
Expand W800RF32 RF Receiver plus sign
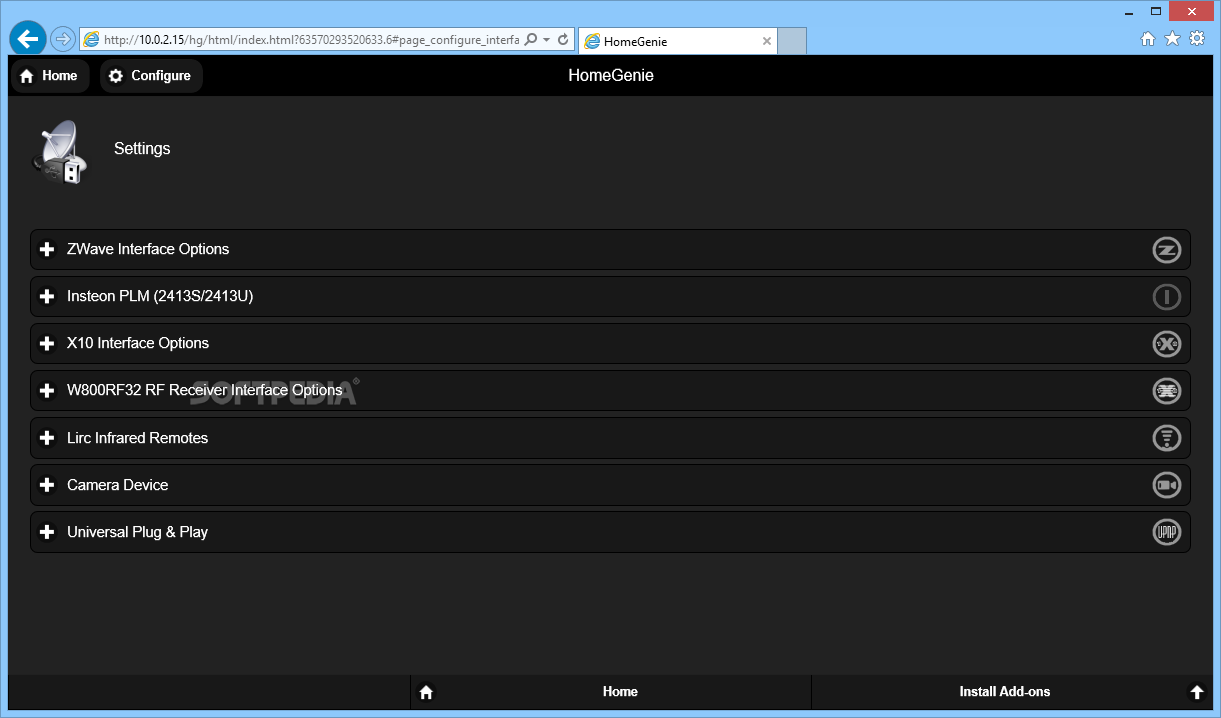coord(46,391)
